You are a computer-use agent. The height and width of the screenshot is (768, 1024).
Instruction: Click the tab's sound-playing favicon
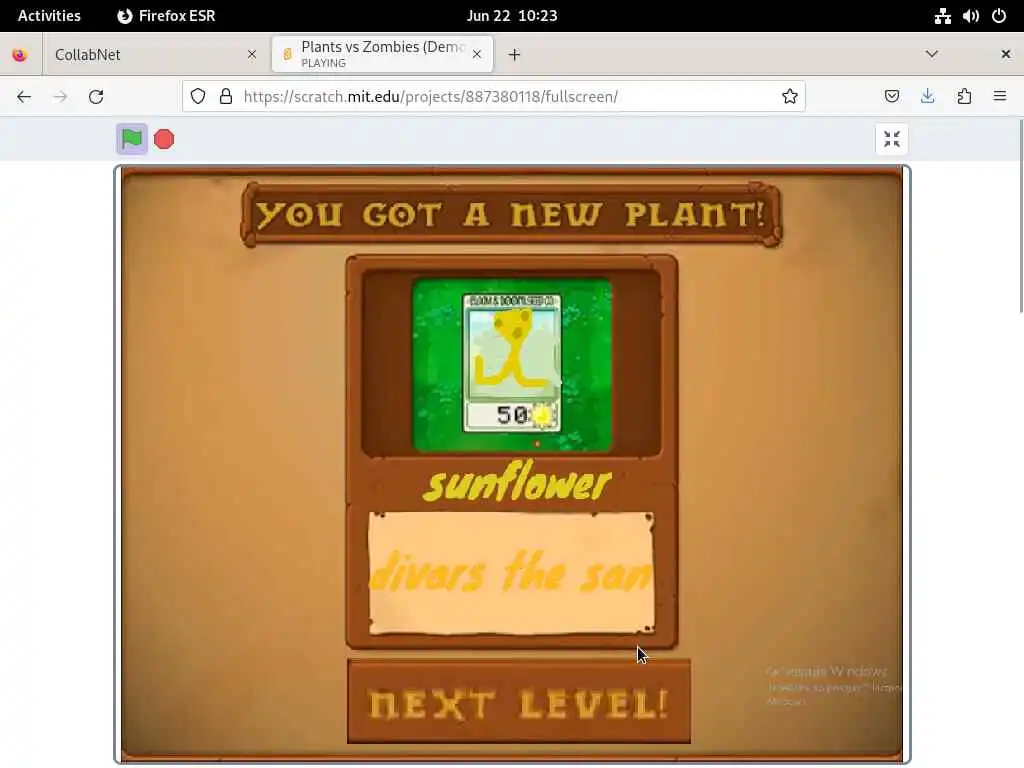coord(287,54)
